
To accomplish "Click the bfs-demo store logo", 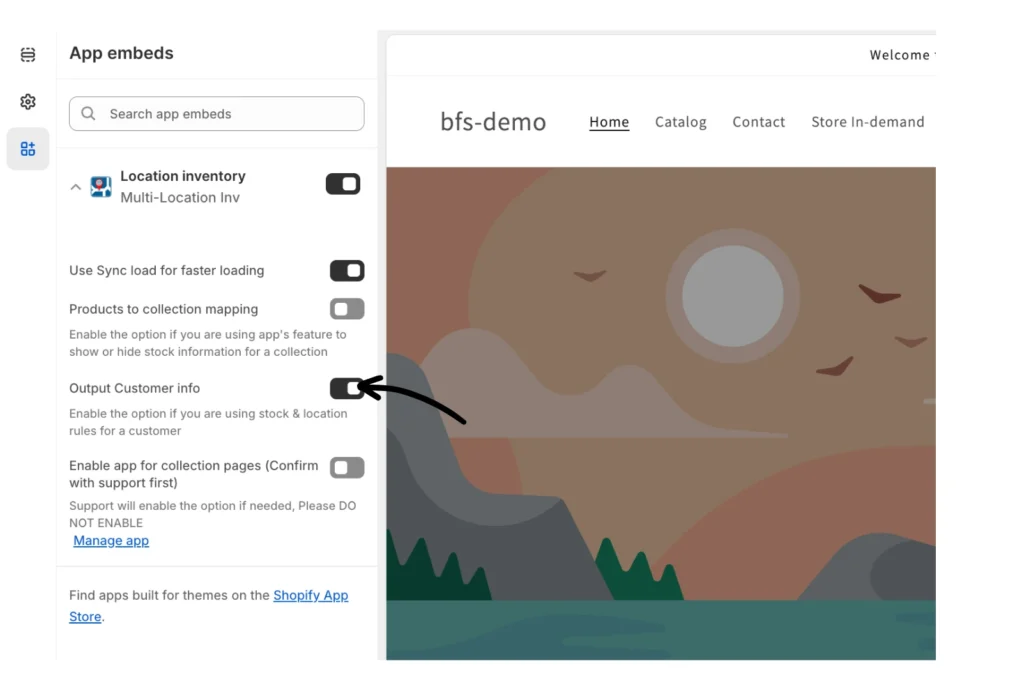I will click(493, 122).
